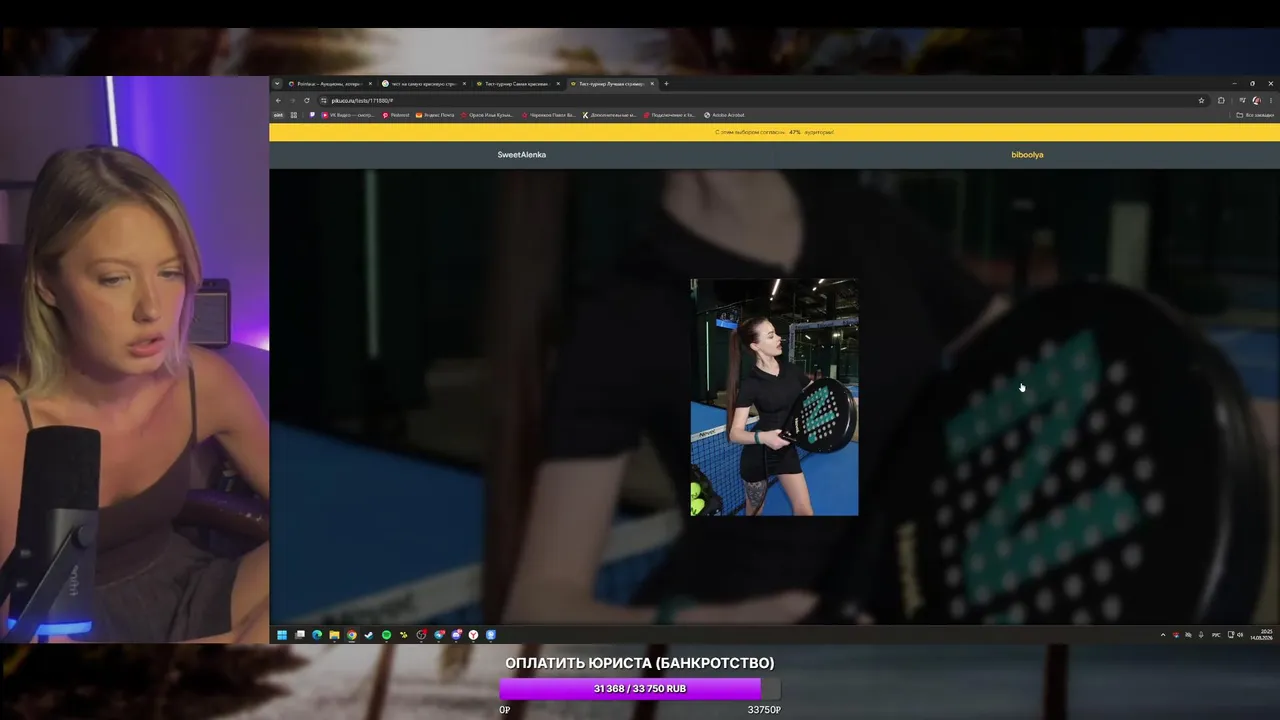This screenshot has height=720, width=1280.
Task: Close the Pointauc tab
Action: click(370, 84)
